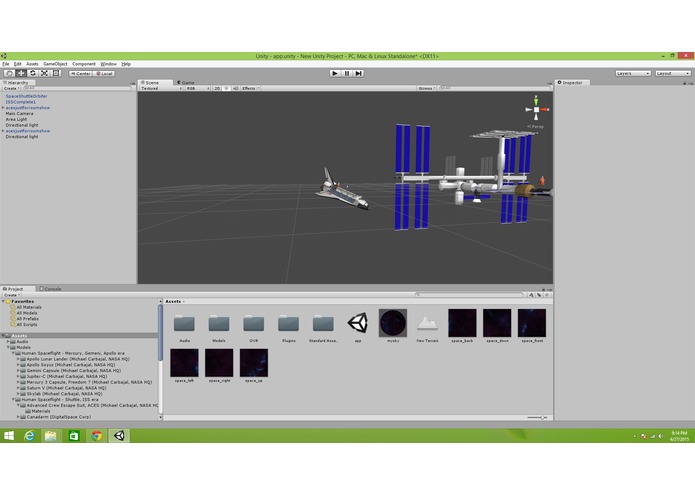The image size is (695, 494).
Task: Select the Move (translate) tool
Action: pyautogui.click(x=21, y=73)
